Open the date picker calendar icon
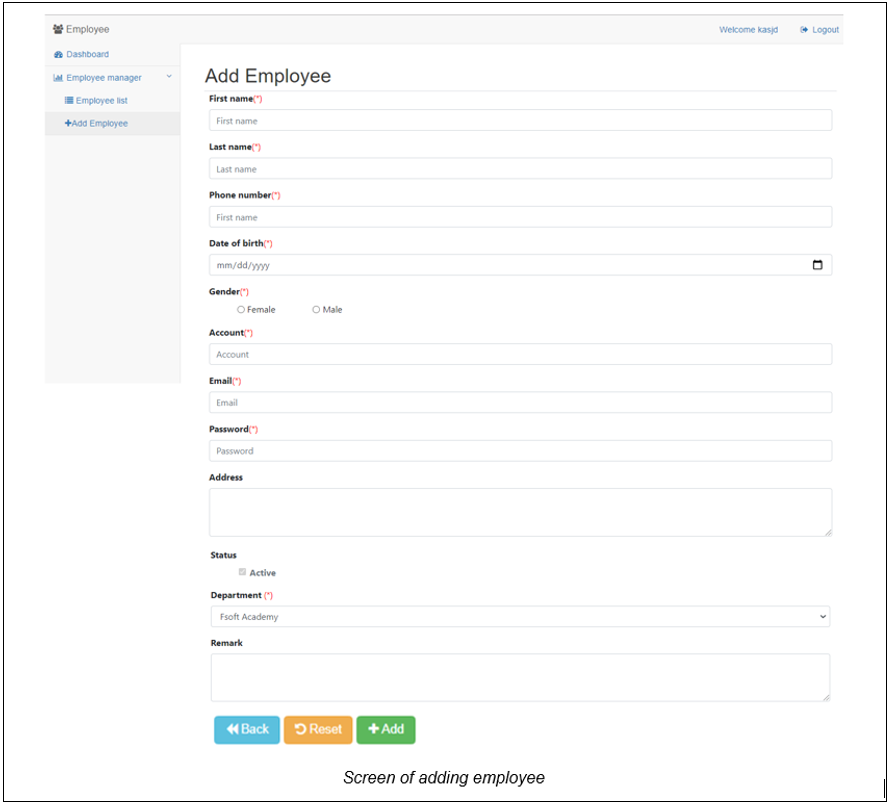Viewport: 892px width, 806px height. 820,264
